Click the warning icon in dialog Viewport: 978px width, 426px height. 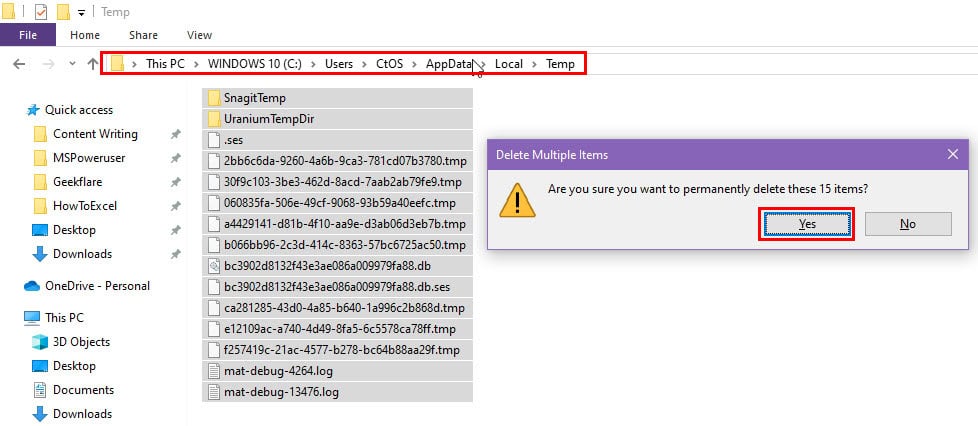517,200
